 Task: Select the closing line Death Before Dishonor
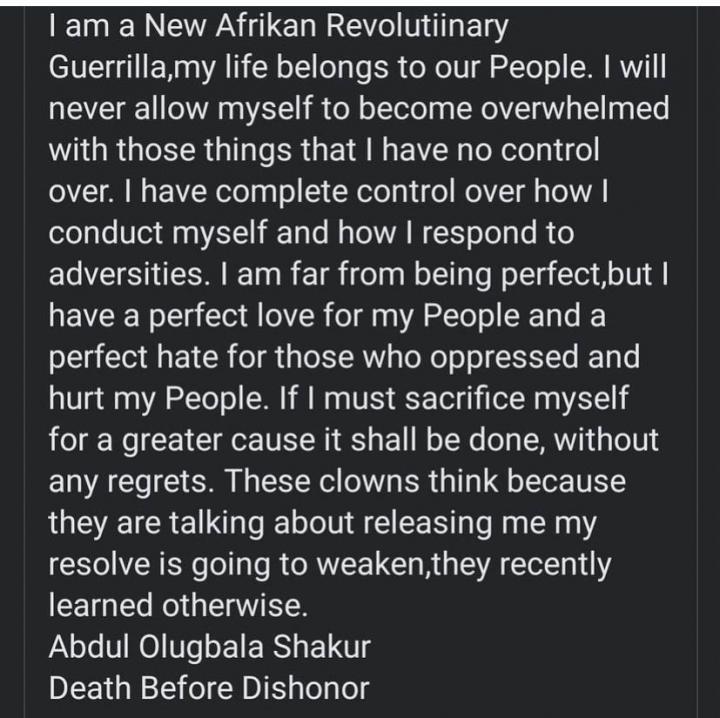click(x=209, y=688)
